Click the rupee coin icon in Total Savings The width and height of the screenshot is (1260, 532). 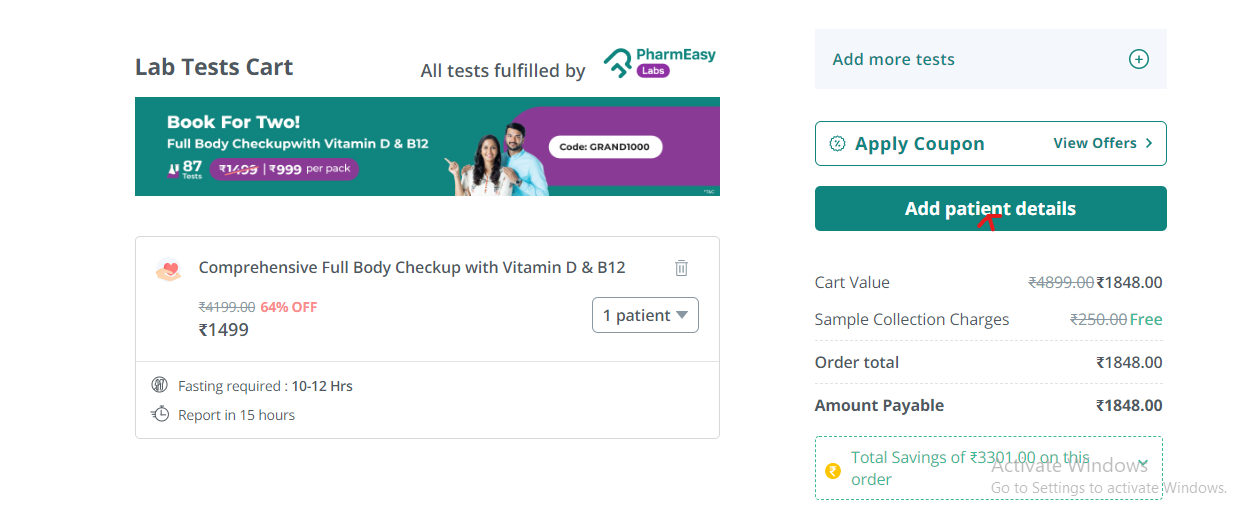pos(833,470)
